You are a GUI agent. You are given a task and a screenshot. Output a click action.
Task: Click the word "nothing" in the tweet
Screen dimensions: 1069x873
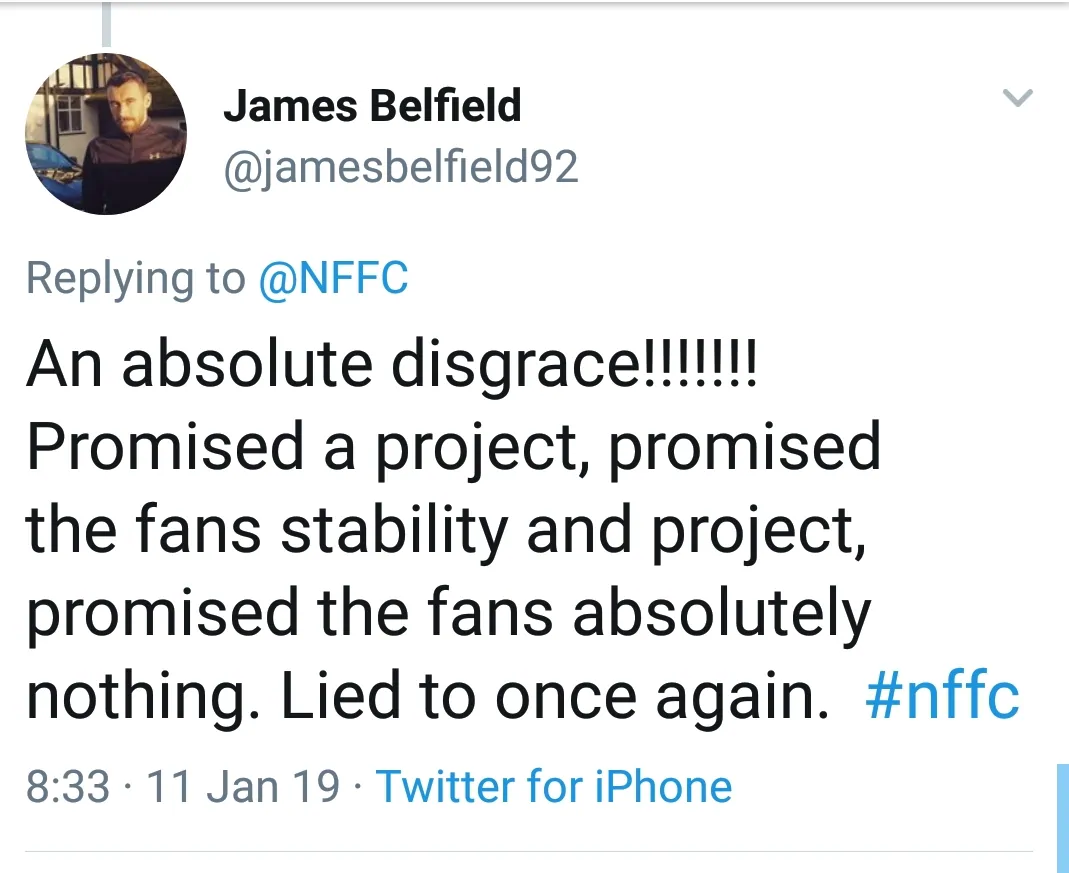click(140, 695)
